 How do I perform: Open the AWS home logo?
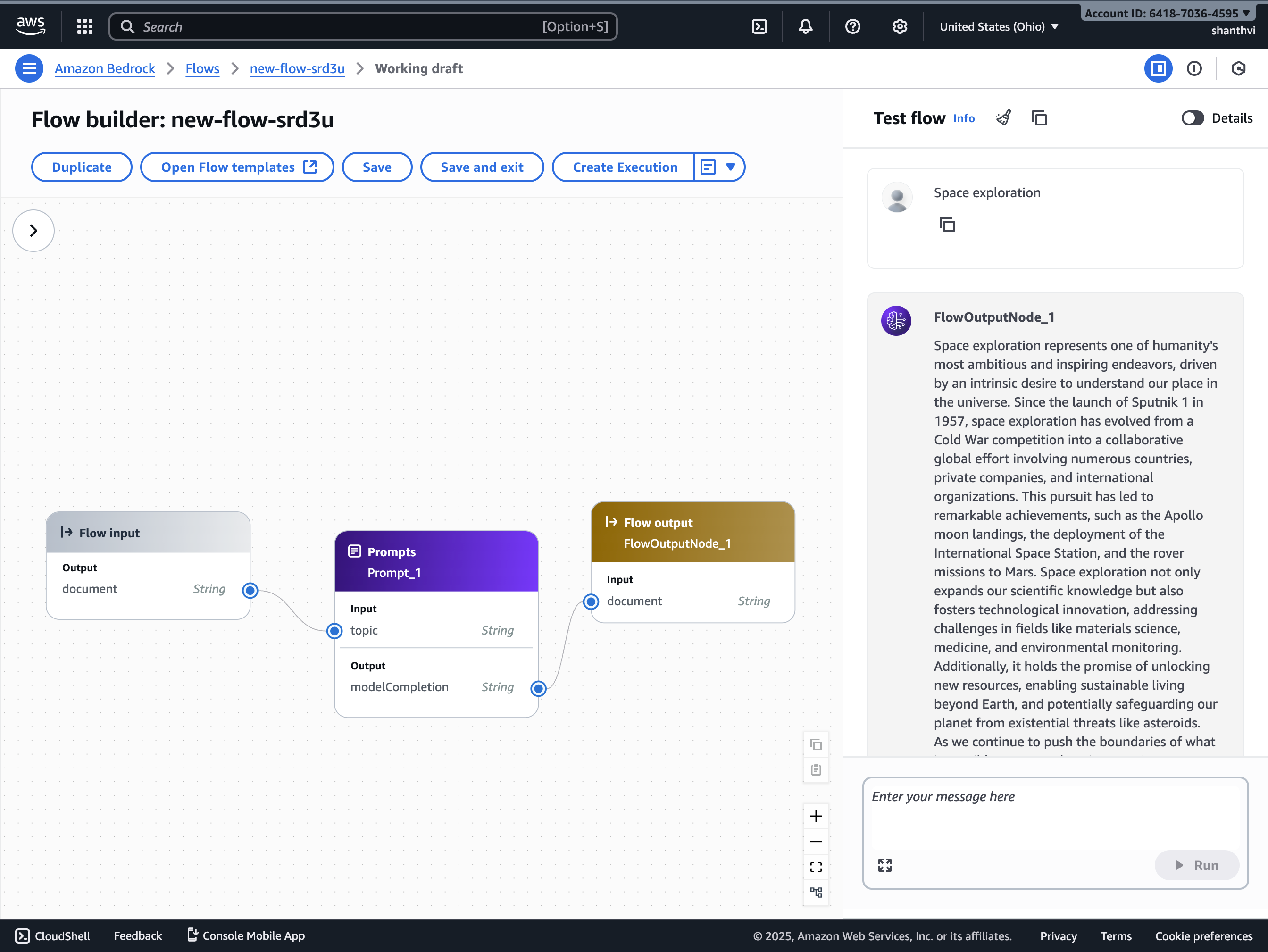pos(30,26)
